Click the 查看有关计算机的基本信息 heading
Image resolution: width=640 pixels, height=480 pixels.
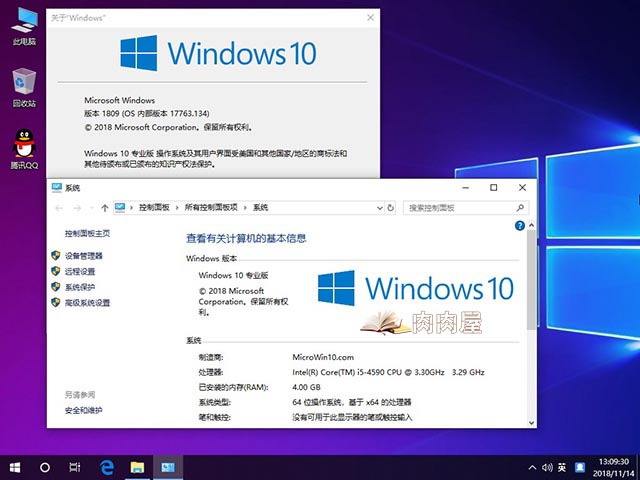click(246, 238)
